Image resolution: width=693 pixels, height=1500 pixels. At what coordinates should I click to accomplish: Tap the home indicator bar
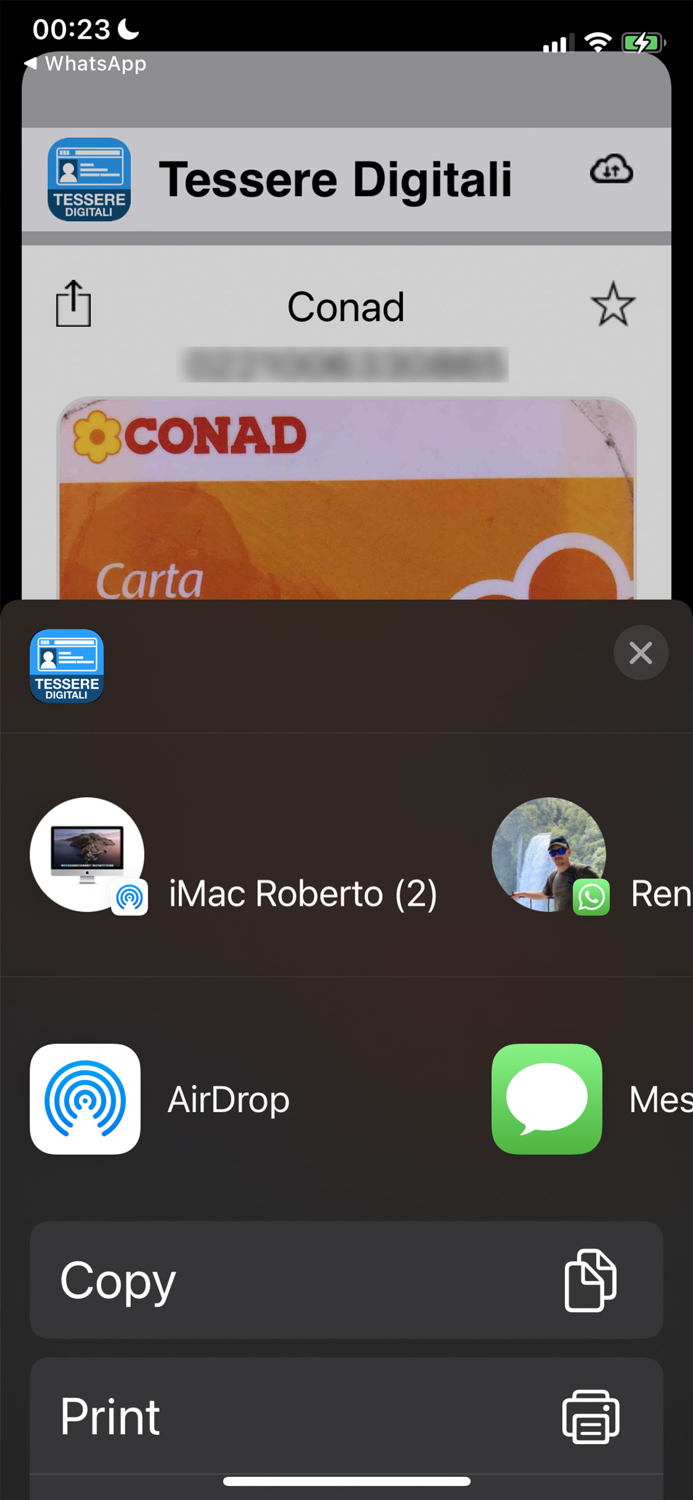click(x=346, y=1481)
